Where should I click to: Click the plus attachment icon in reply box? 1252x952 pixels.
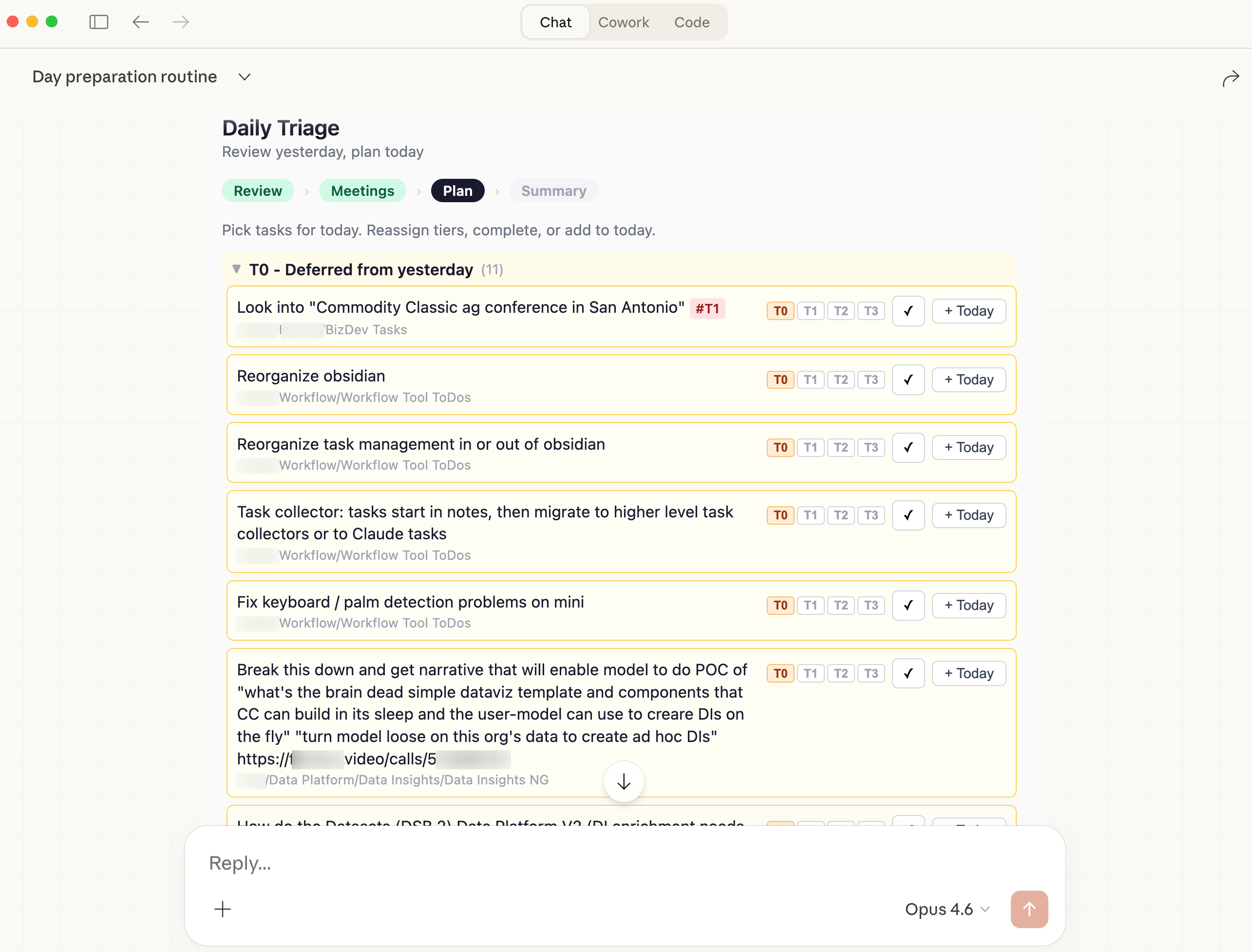[223, 909]
